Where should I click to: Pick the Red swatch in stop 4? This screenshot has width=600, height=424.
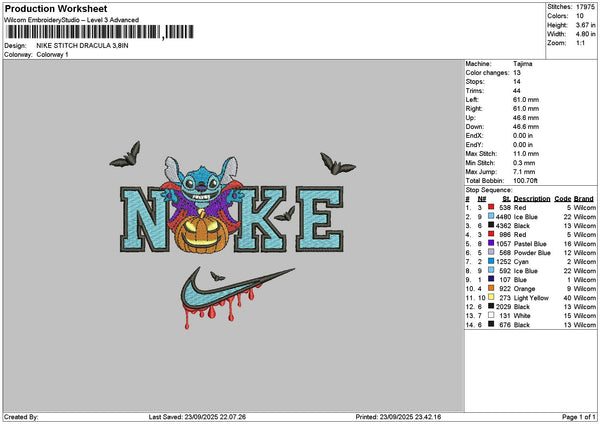(491, 234)
